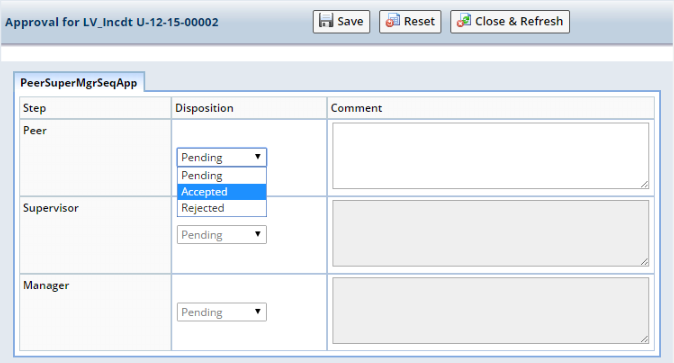Screen dimensions: 674x363
Task: Select Accepted in the dropdown list
Action: click(x=222, y=192)
